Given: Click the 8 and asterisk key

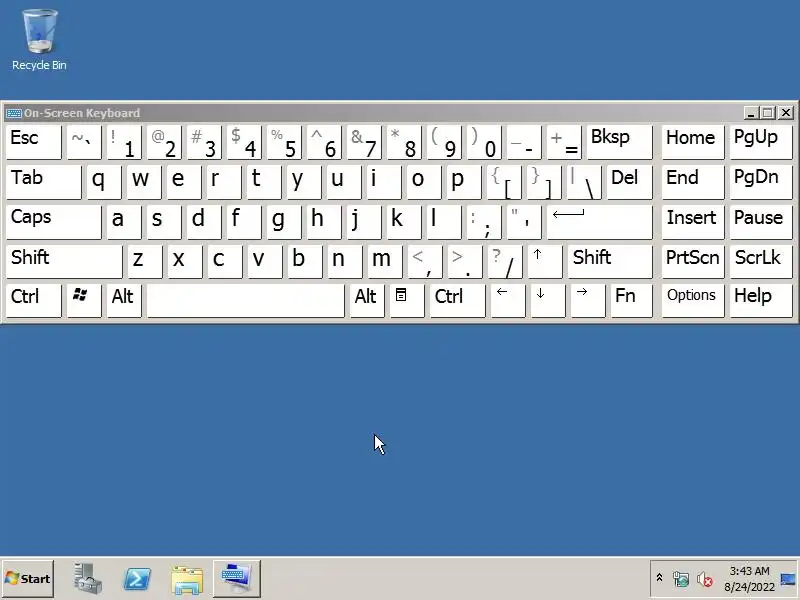Looking at the screenshot, I should pos(404,142).
